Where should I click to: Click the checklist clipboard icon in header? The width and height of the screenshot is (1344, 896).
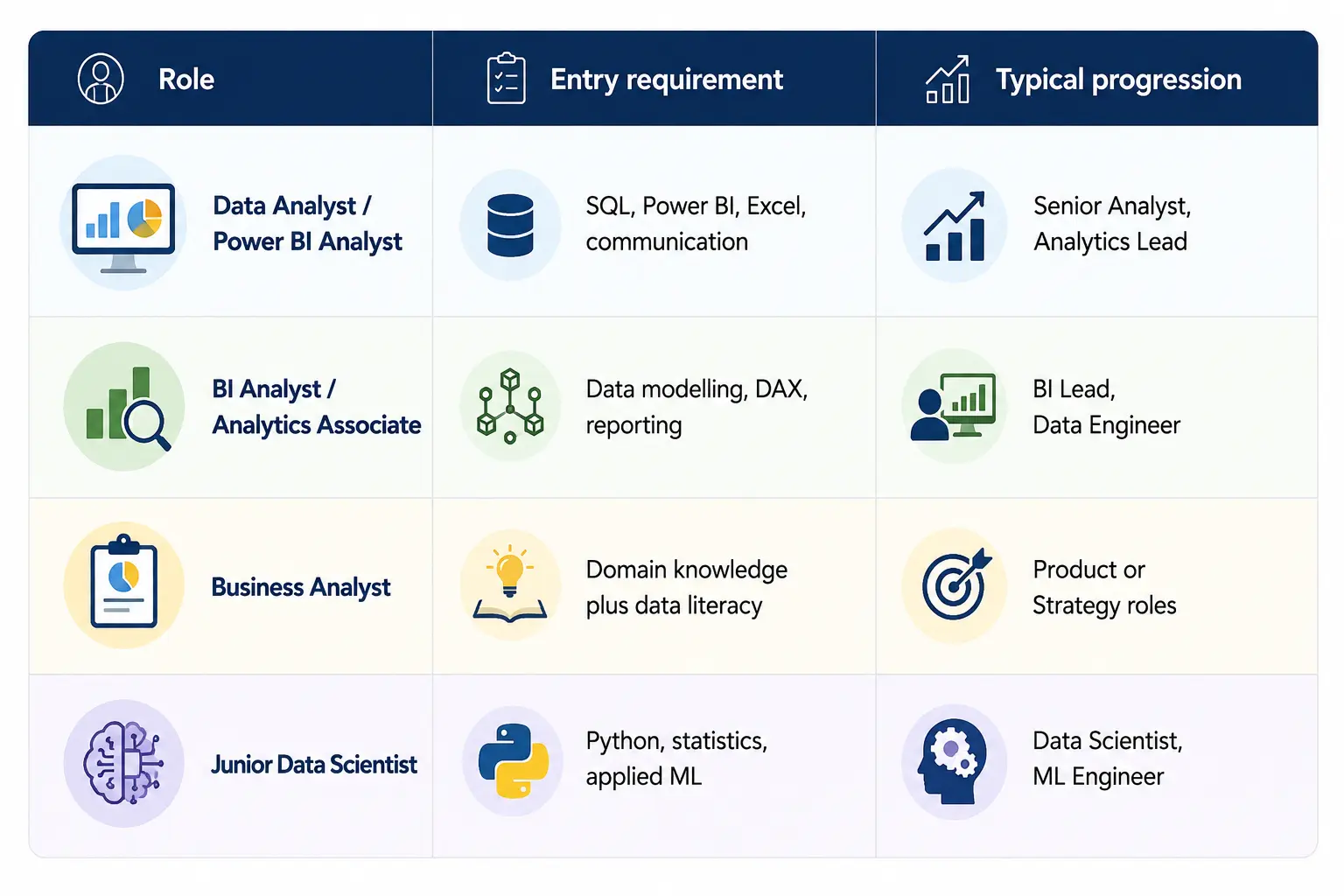point(506,79)
